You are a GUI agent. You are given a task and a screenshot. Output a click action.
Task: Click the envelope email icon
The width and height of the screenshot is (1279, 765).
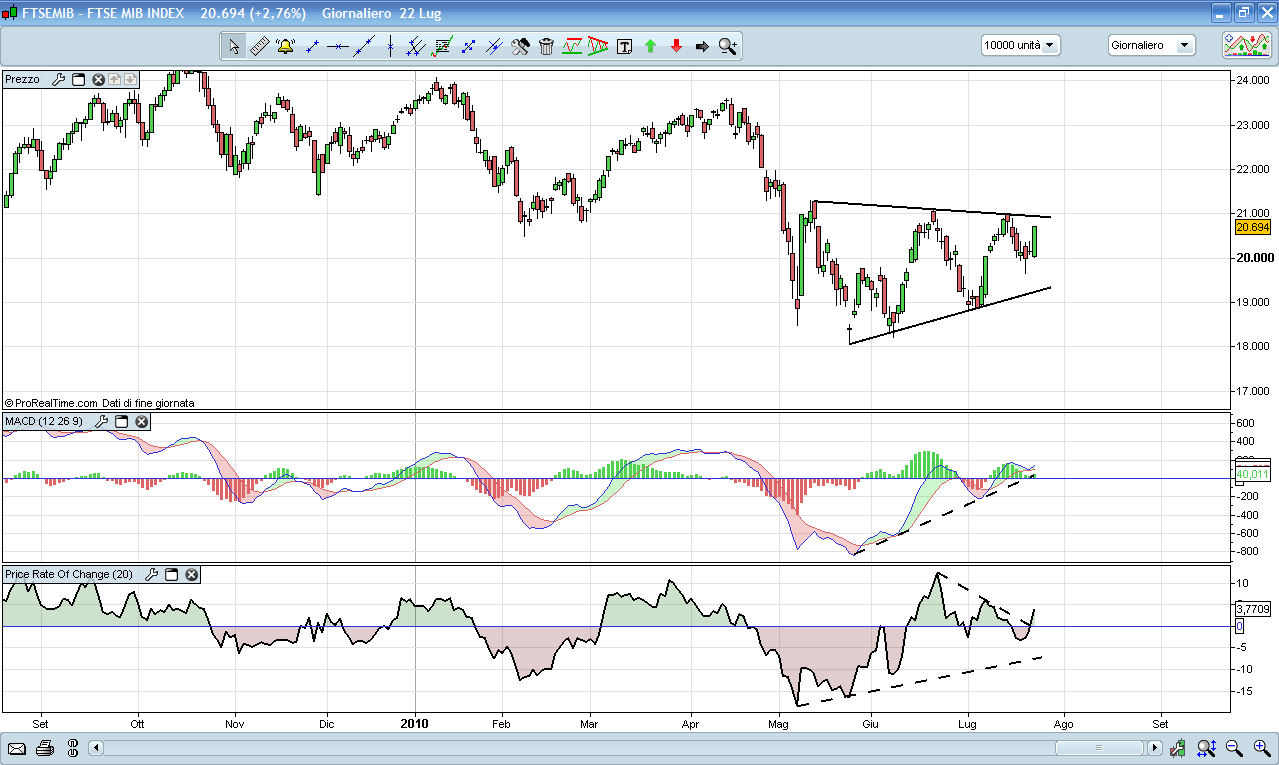click(x=17, y=747)
